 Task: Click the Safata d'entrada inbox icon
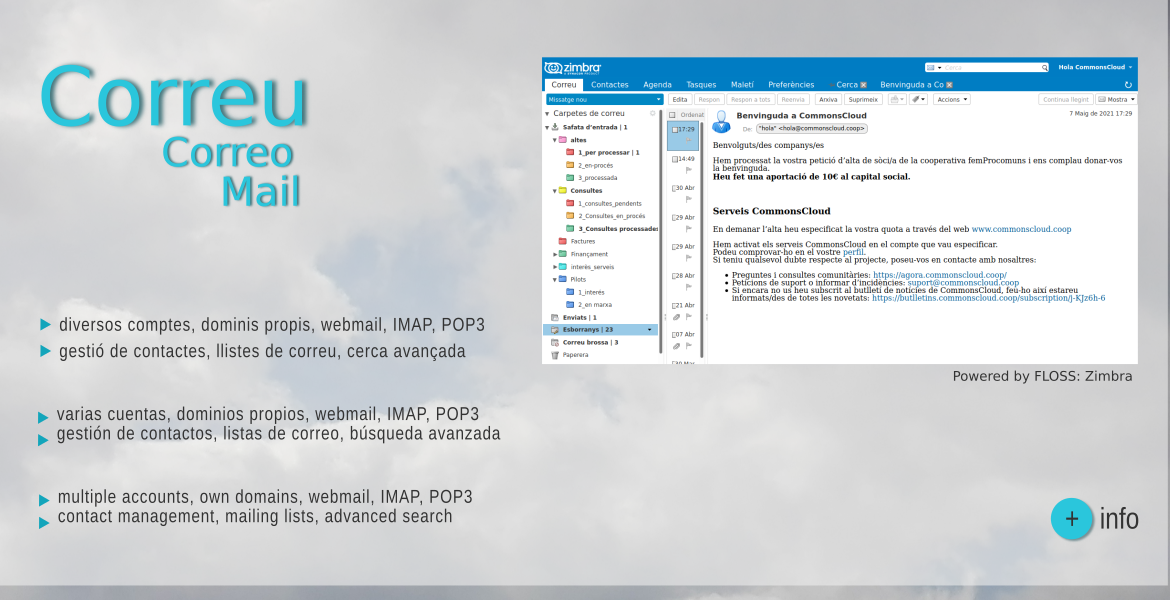click(555, 128)
